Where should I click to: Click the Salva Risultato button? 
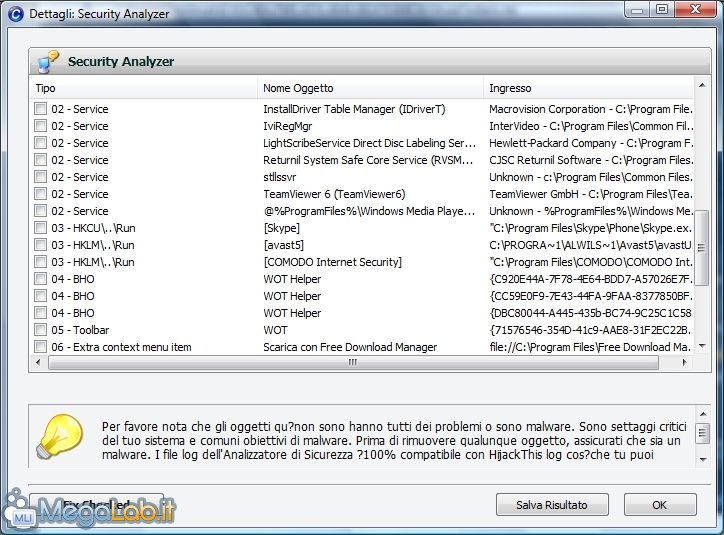pos(552,505)
